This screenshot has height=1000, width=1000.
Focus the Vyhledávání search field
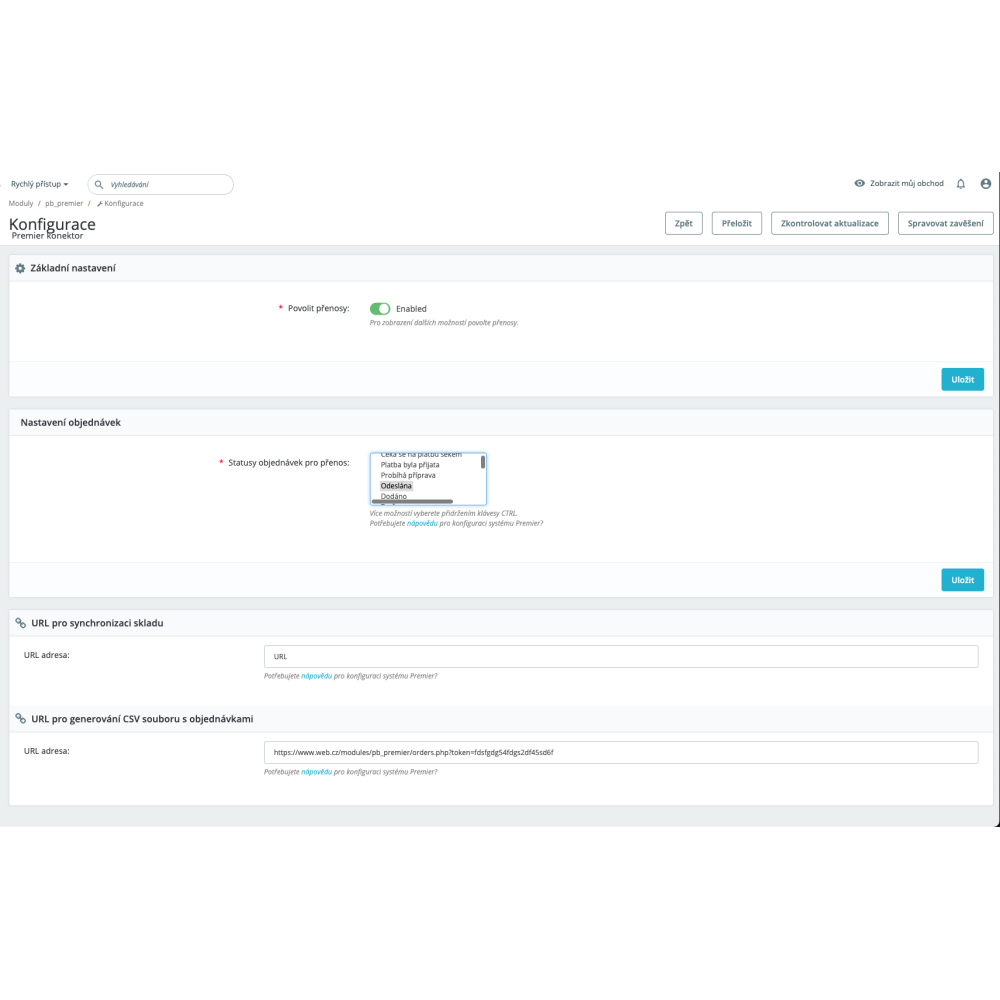(x=161, y=184)
